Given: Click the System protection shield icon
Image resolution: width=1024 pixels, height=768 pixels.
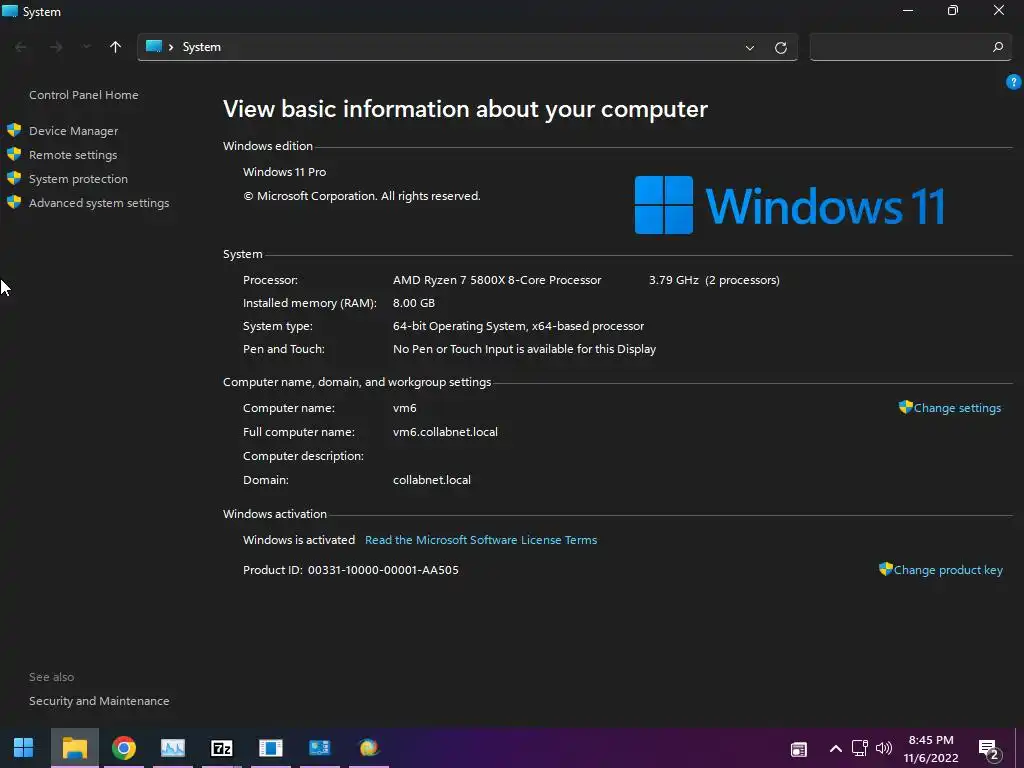Looking at the screenshot, I should click(14, 178).
